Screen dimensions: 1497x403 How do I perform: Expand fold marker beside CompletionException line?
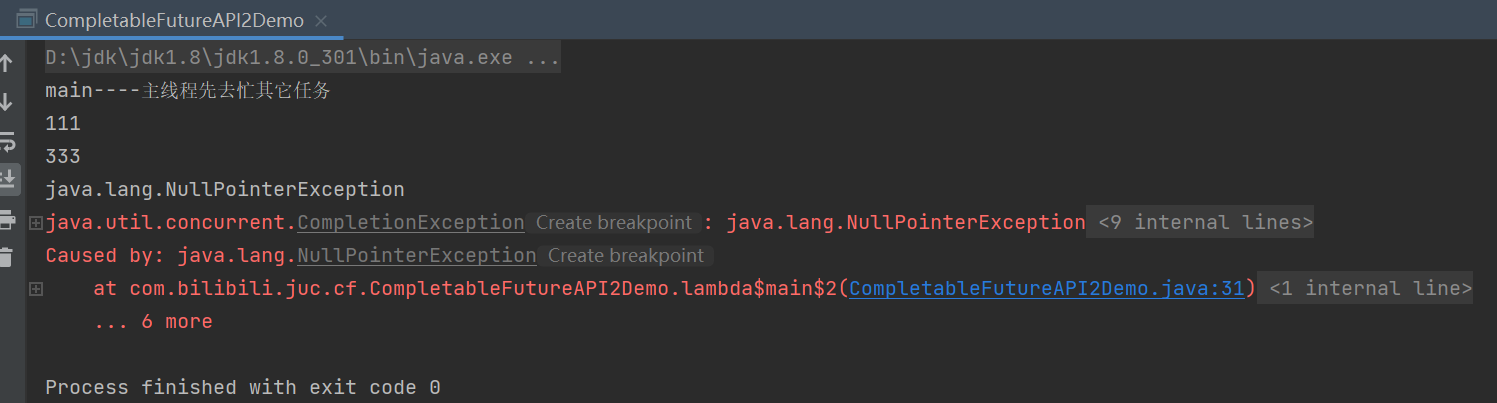36,223
